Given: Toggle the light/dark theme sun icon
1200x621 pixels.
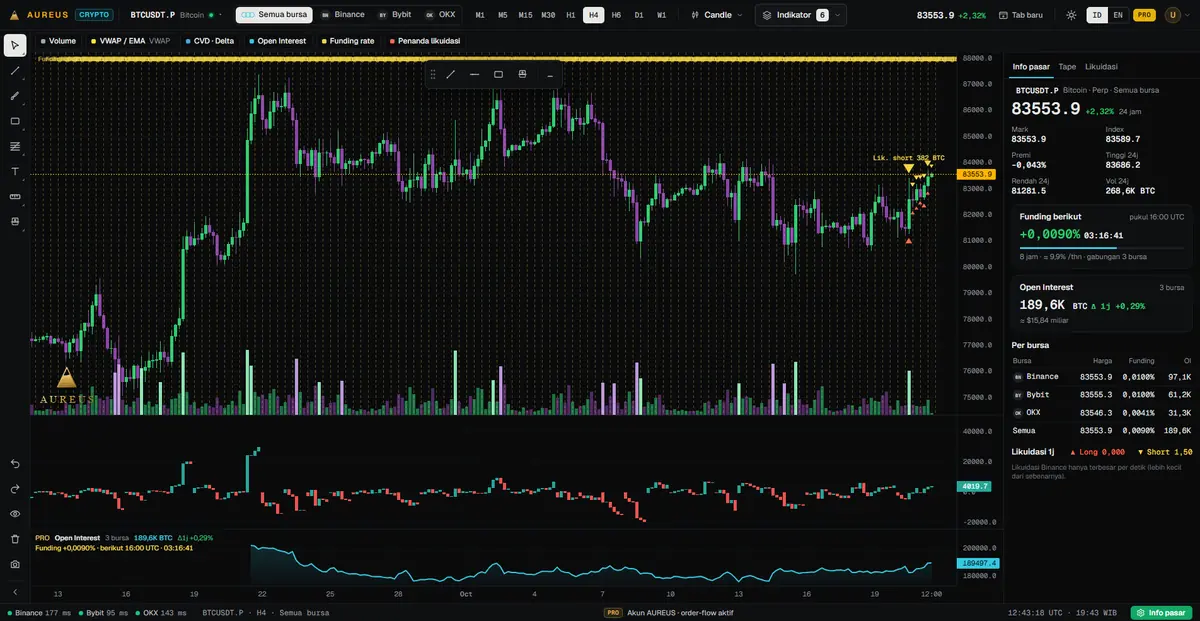Looking at the screenshot, I should coord(1071,15).
